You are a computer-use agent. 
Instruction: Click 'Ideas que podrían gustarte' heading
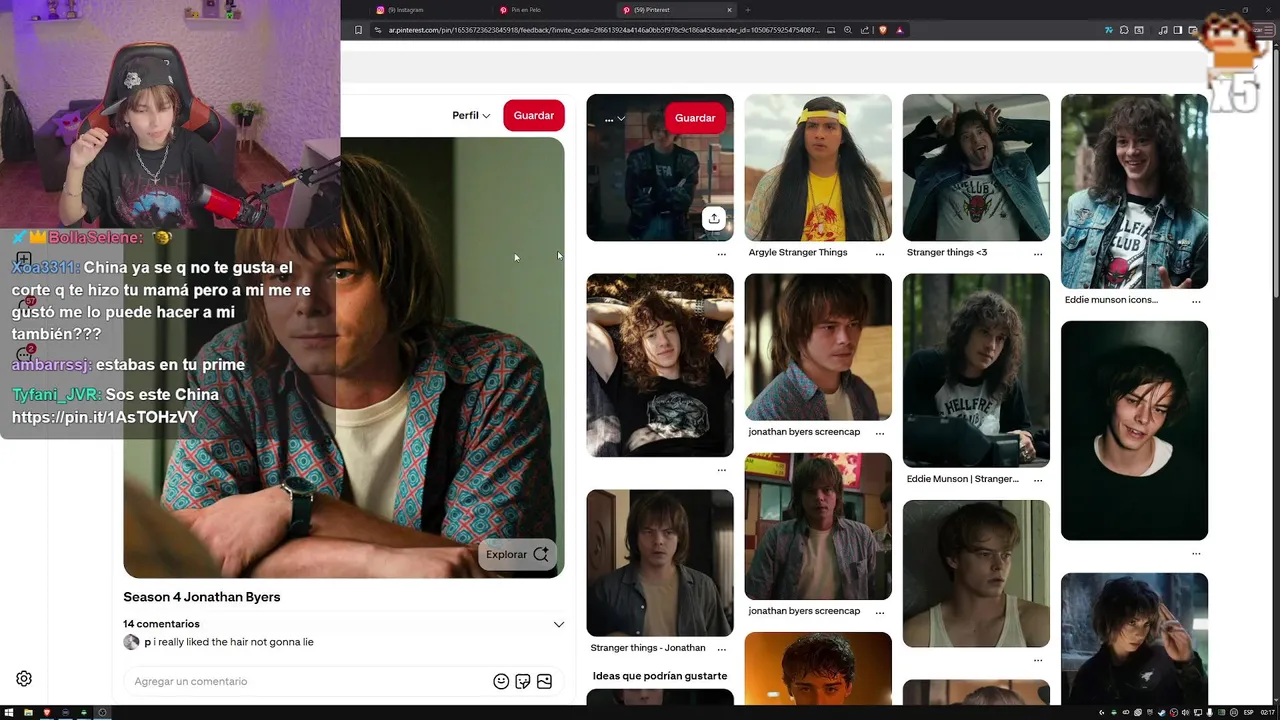660,676
